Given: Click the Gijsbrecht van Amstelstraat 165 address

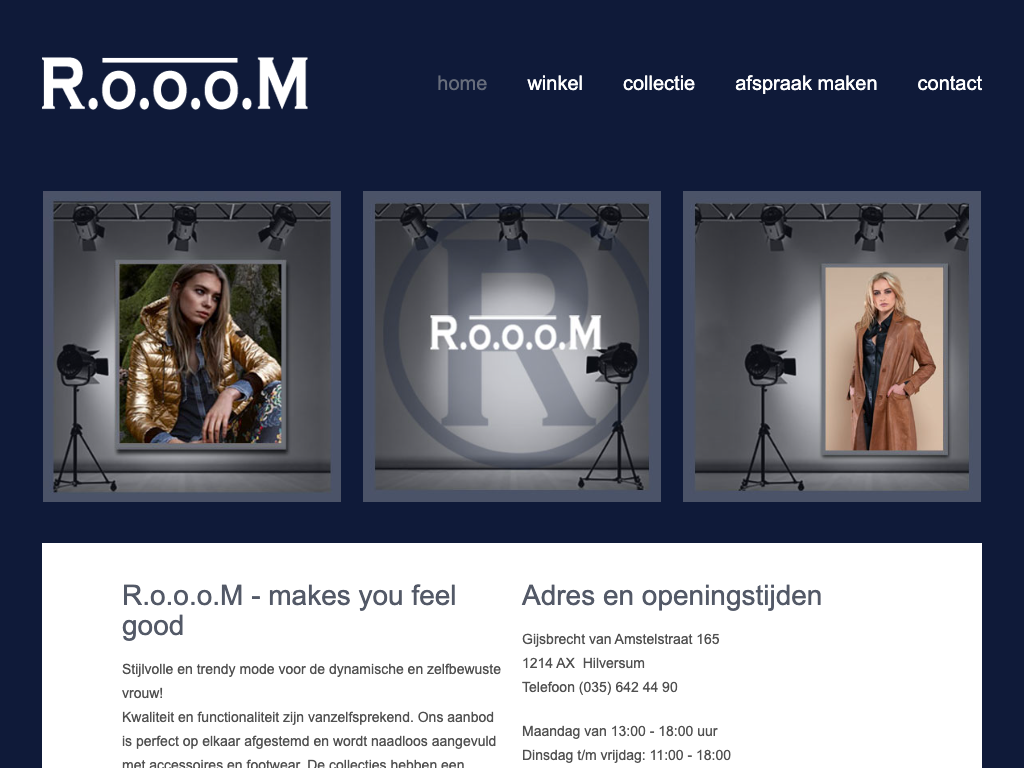Looking at the screenshot, I should [620, 639].
